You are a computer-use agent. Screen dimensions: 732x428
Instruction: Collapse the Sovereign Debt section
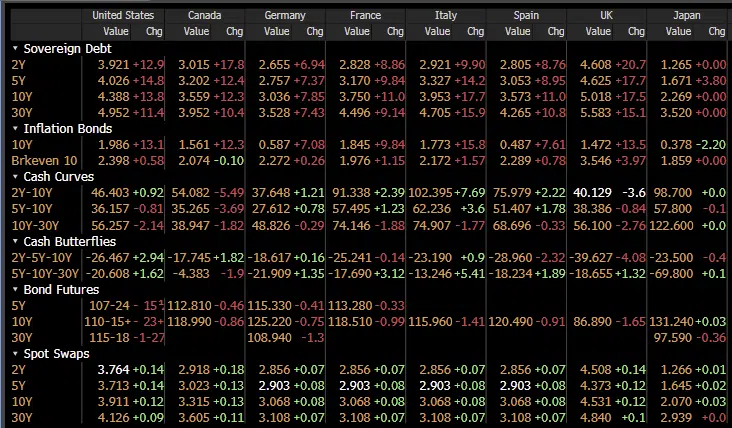15,48
